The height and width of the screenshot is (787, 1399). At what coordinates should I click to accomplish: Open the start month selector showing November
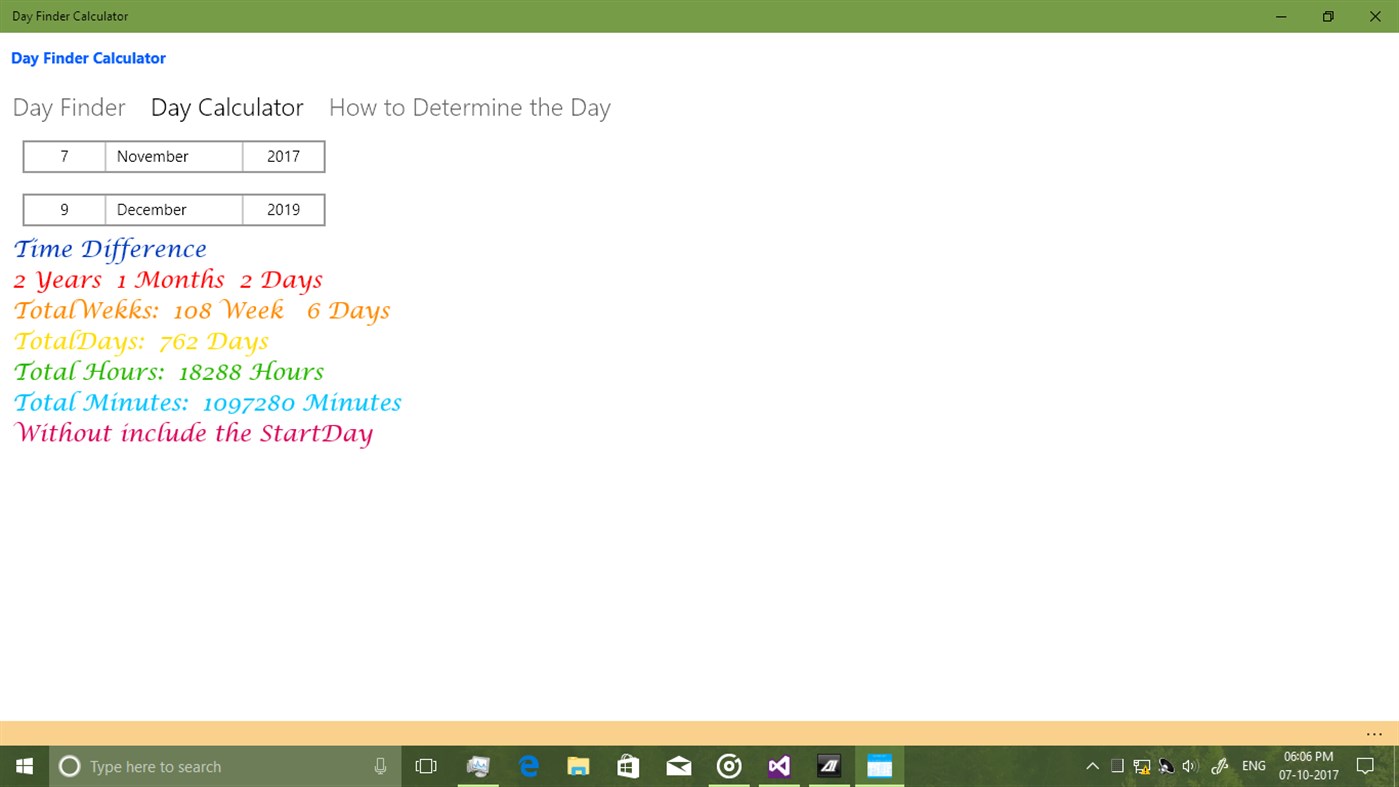click(x=173, y=156)
